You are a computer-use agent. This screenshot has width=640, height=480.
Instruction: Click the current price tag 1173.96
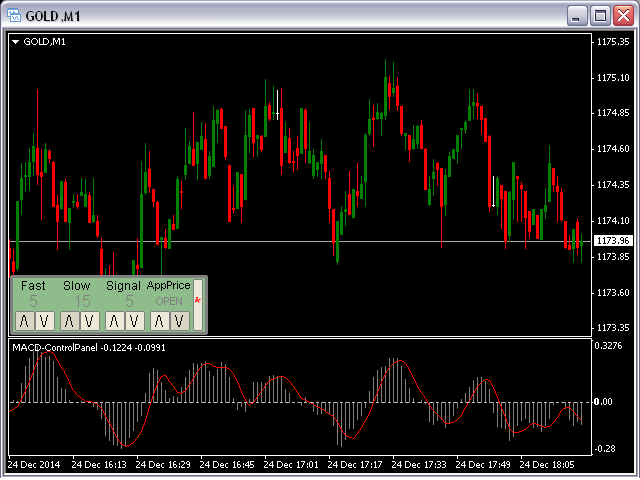[x=612, y=241]
